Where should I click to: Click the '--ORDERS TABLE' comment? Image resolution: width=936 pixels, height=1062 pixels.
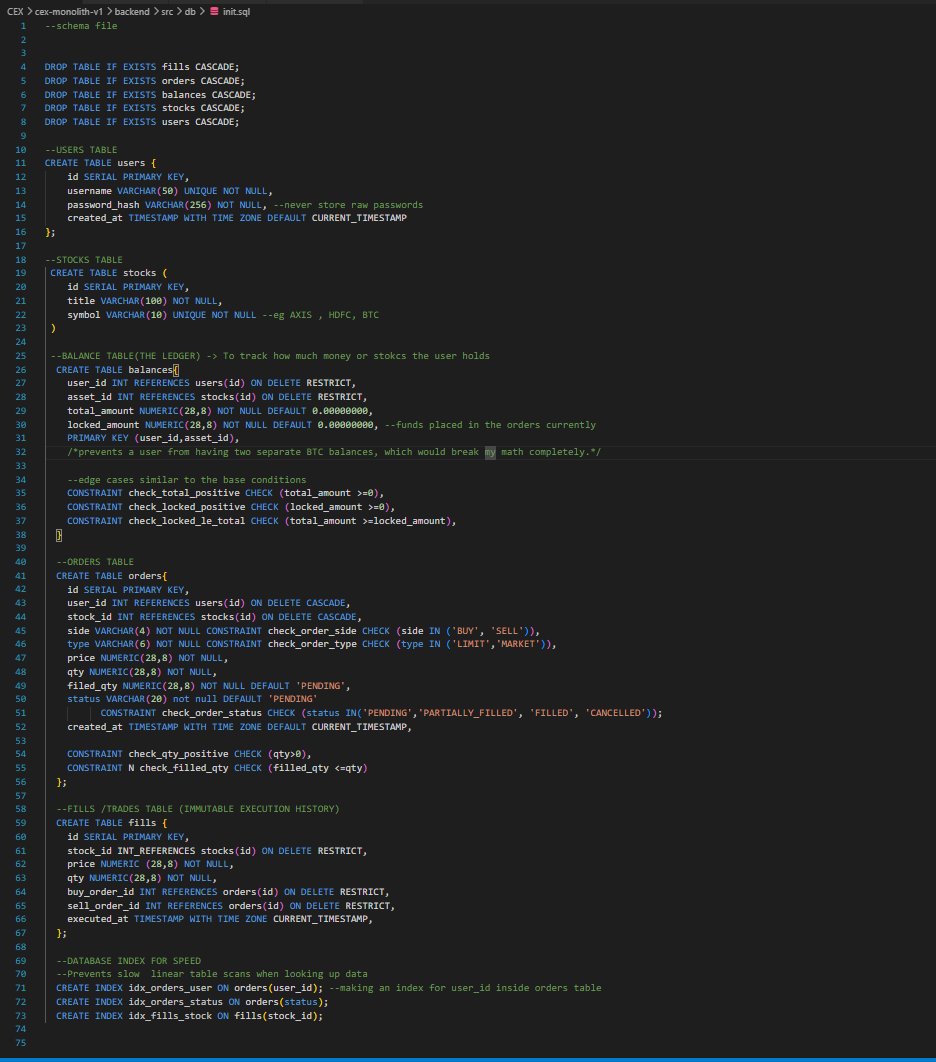(x=95, y=562)
